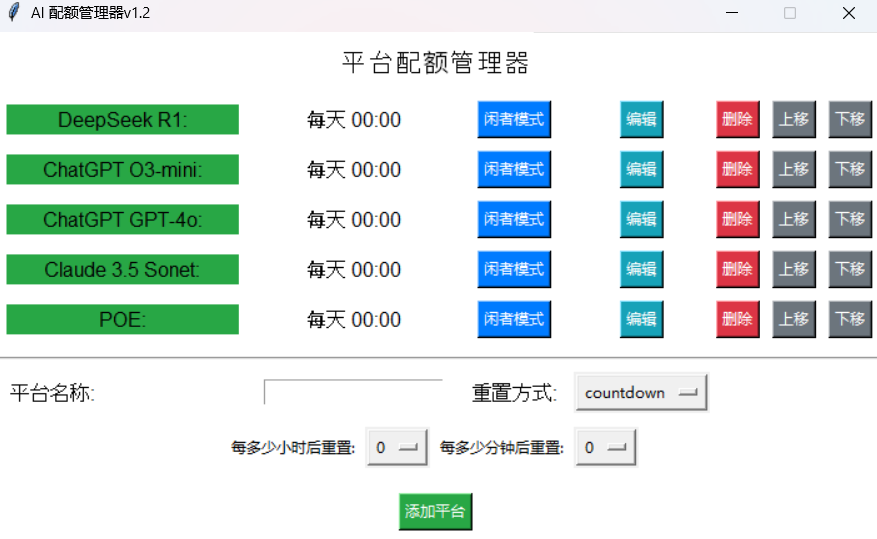The height and width of the screenshot is (539, 877).
Task: Click the 每多少分钟后重置 label
Action: pos(502,447)
